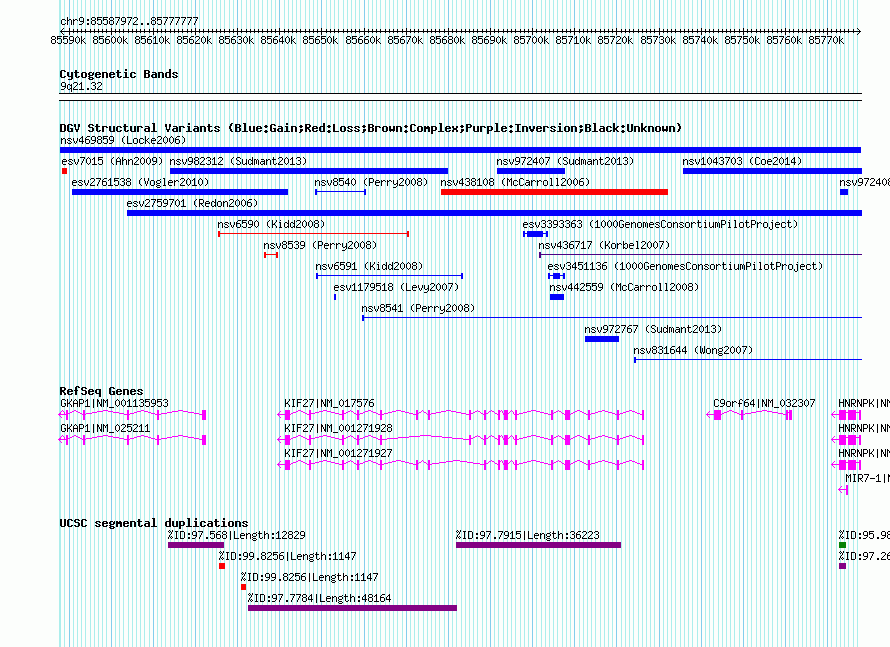The image size is (890, 647).
Task: Click the nsv972767 (Sudmant2013) blue bar
Action: (602, 339)
